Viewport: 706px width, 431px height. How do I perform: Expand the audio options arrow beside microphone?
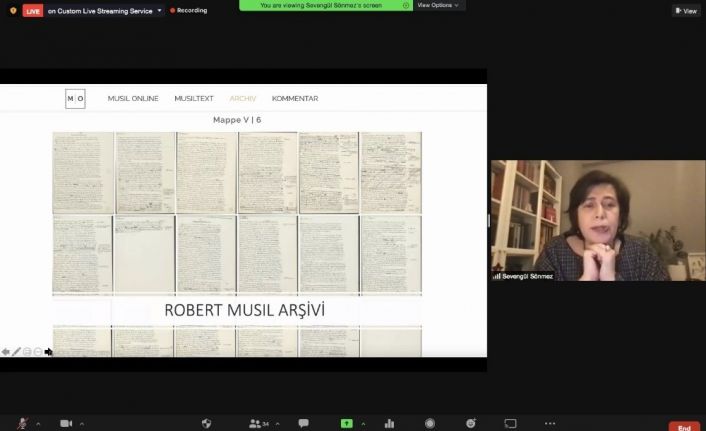coord(39,423)
